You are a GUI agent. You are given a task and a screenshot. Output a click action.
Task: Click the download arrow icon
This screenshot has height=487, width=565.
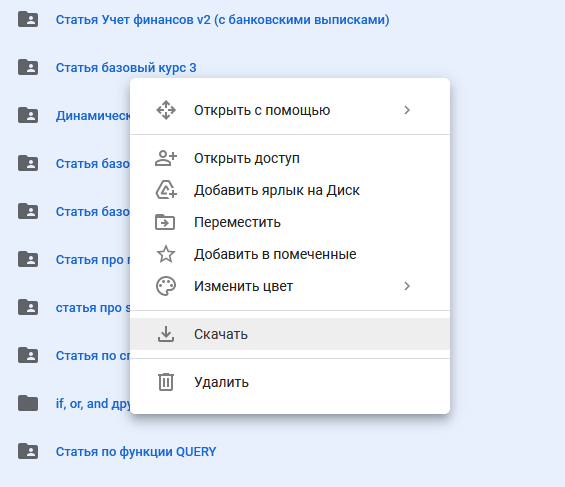[166, 334]
